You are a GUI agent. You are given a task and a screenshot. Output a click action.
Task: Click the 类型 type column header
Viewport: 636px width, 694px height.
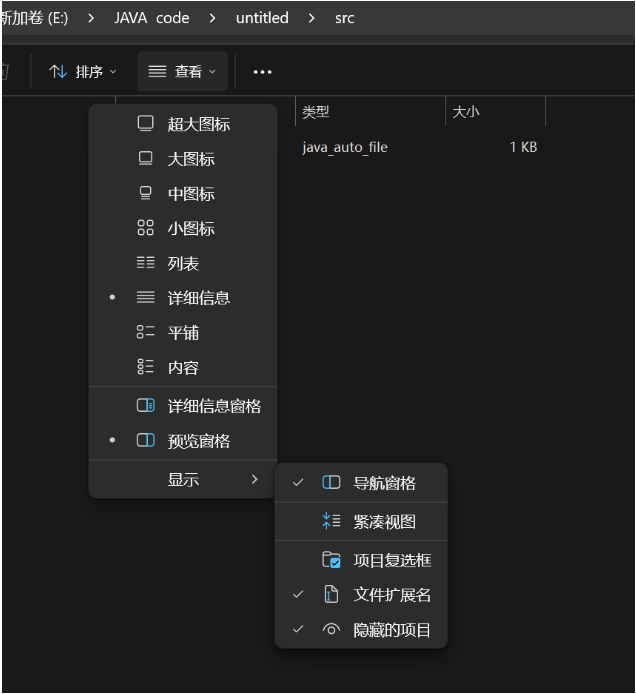(x=370, y=112)
